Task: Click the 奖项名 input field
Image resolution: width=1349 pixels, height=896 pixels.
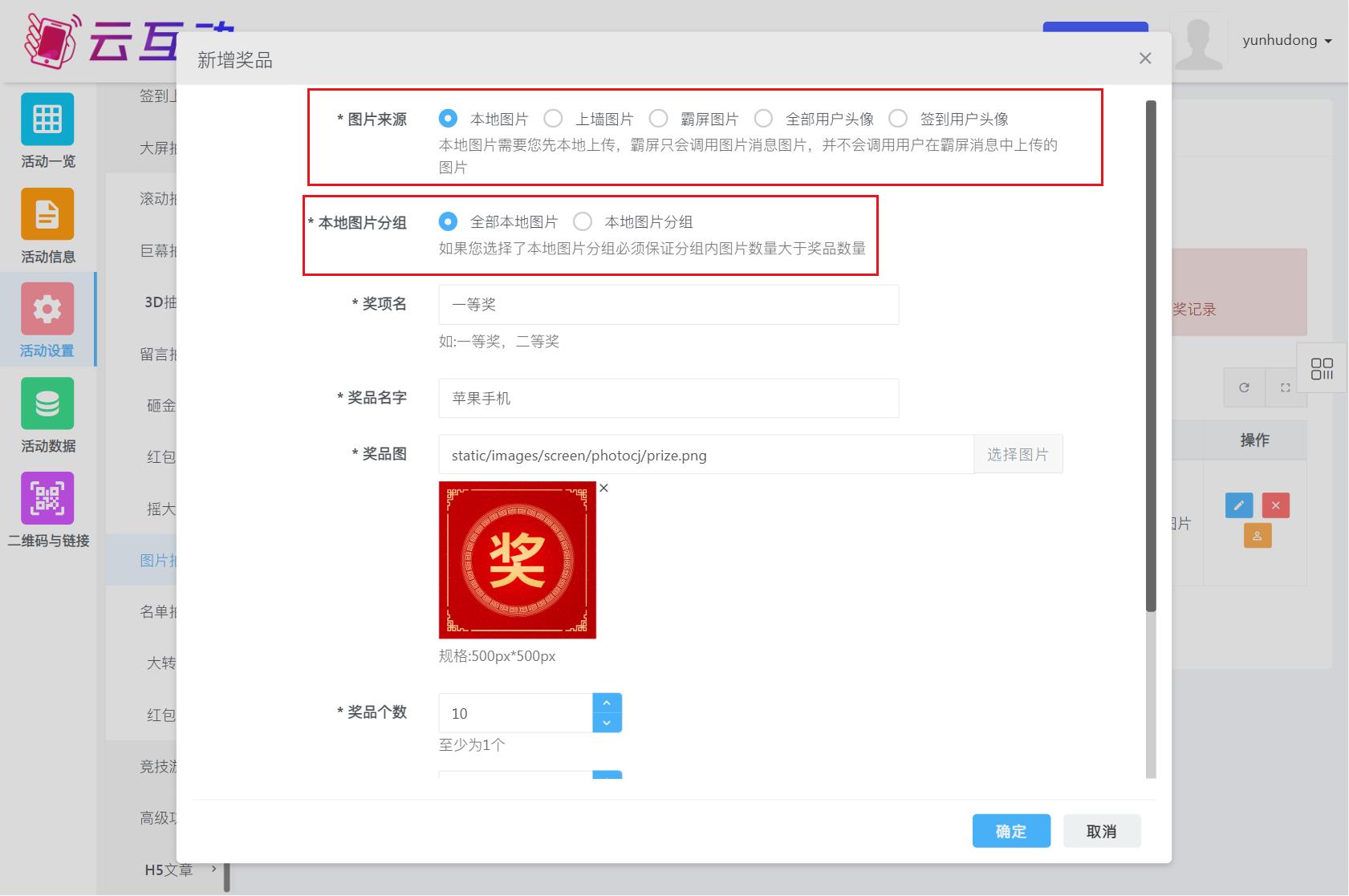Action: pyautogui.click(x=668, y=305)
